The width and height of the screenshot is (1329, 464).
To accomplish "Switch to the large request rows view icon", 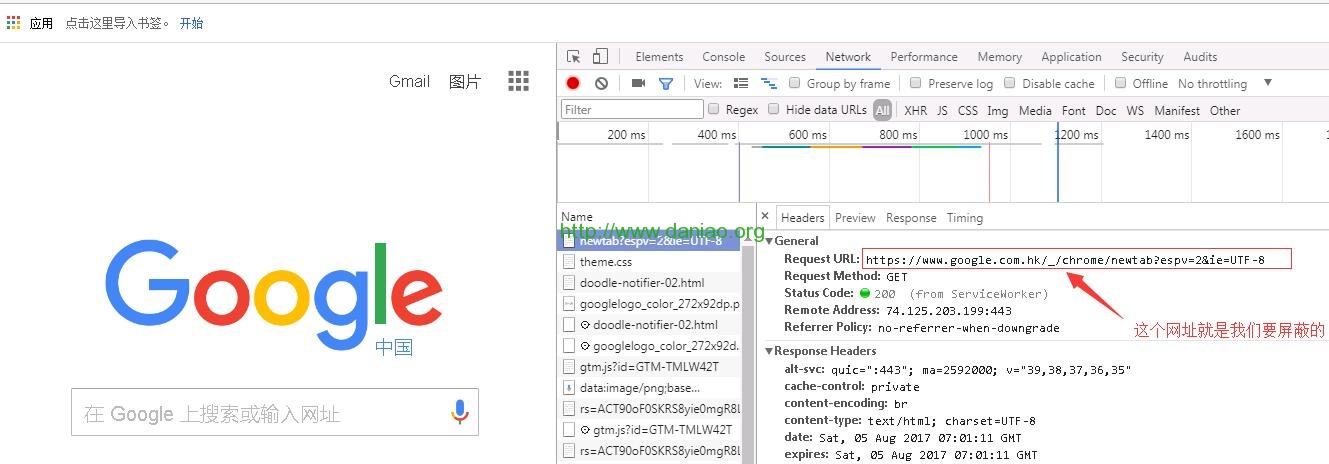I will pyautogui.click(x=741, y=84).
